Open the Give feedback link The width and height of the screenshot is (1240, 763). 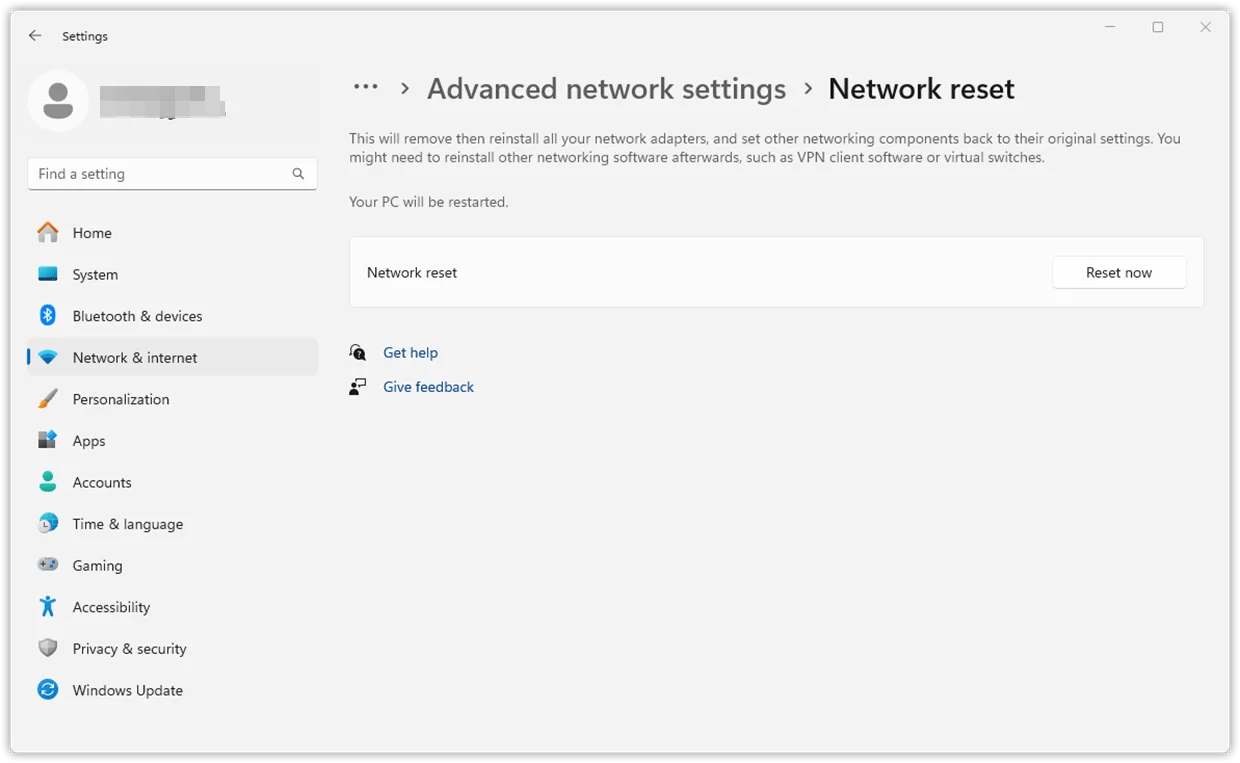point(428,387)
